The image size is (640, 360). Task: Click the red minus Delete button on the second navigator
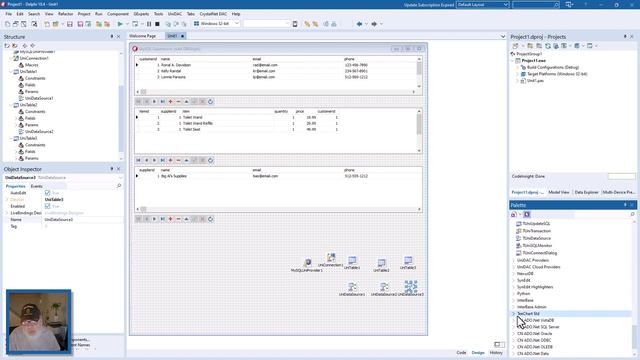tap(178, 160)
